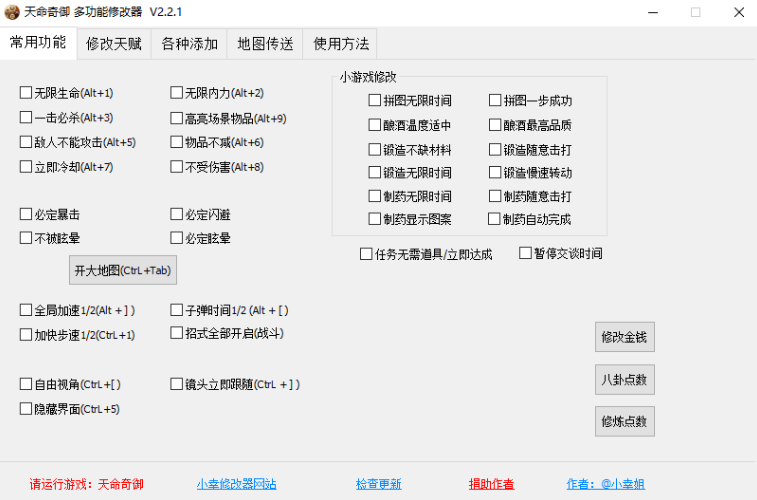Image resolution: width=757 pixels, height=500 pixels.
Task: Toggle 必定闪避 checkbox
Action: point(176,214)
